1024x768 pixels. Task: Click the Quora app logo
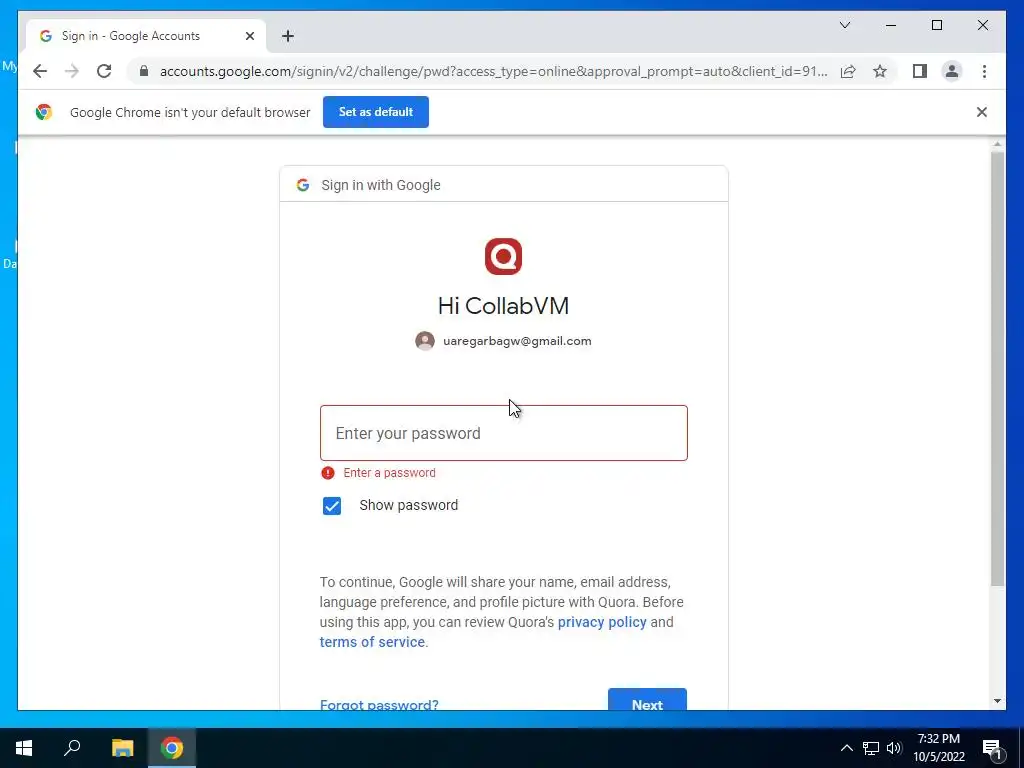coord(504,256)
